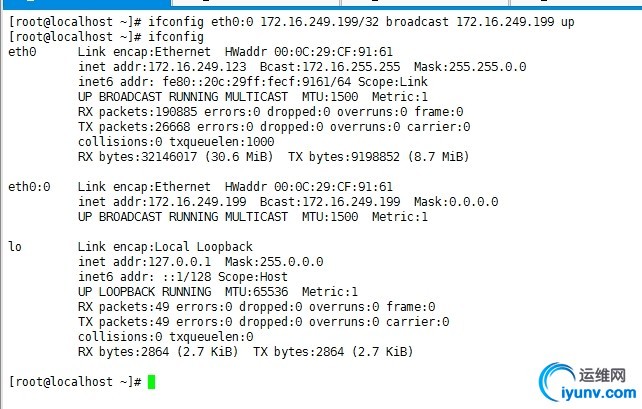Switch to the third session tab
The width and height of the screenshot is (642, 409).
[x=425, y=2]
